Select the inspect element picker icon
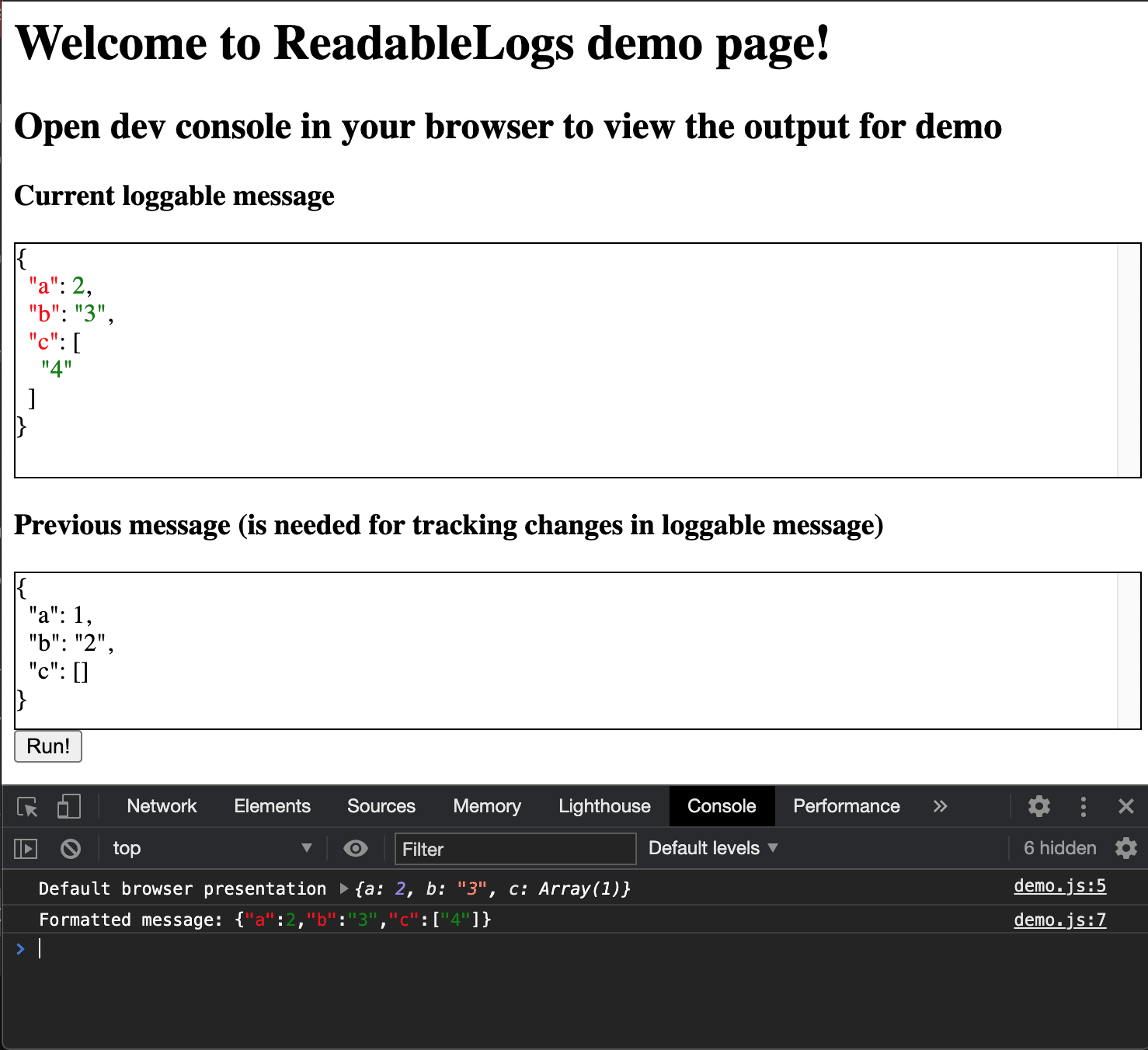 tap(28, 807)
